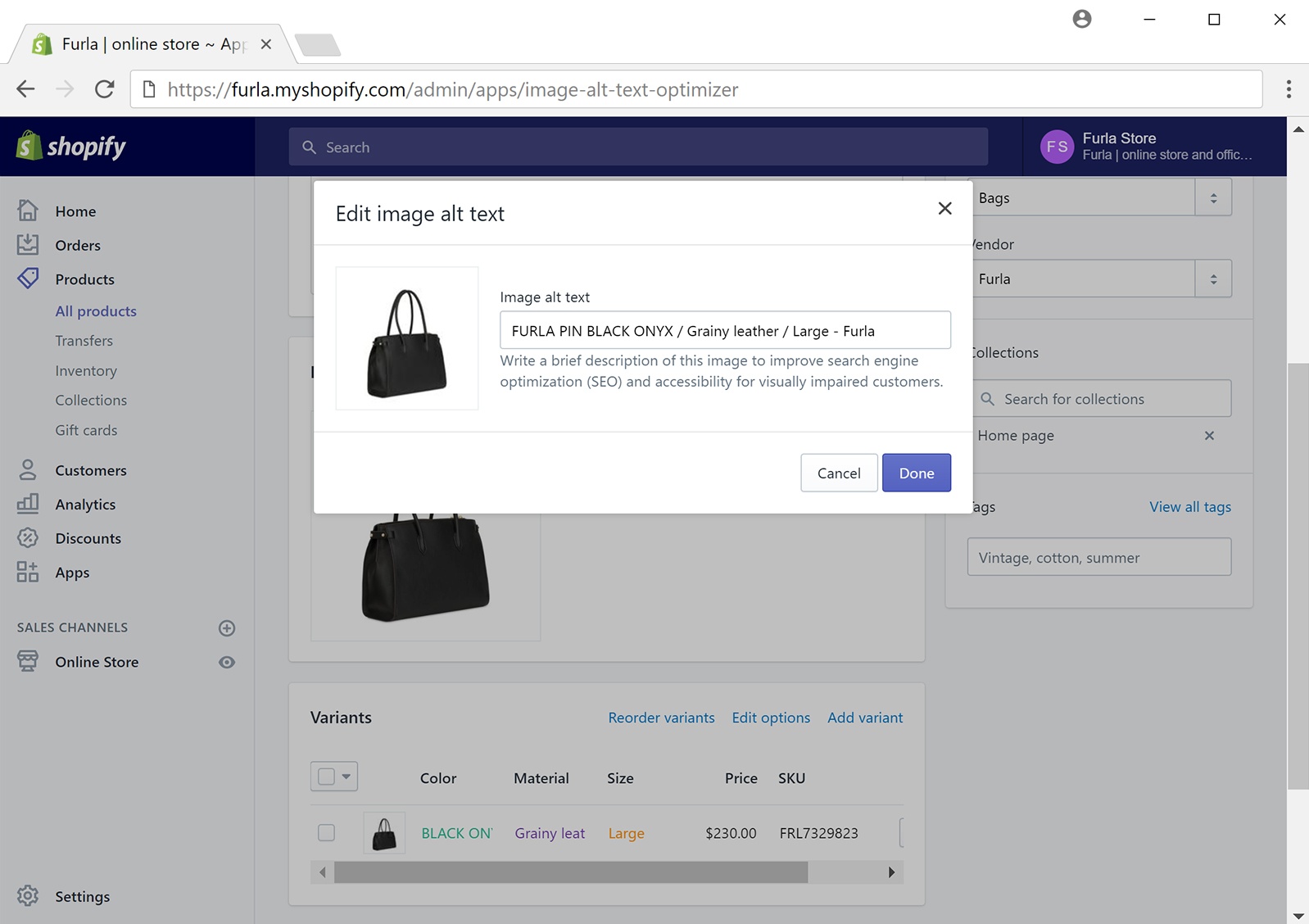Close the Furla browser tab
The image size is (1309, 924).
pos(265,44)
